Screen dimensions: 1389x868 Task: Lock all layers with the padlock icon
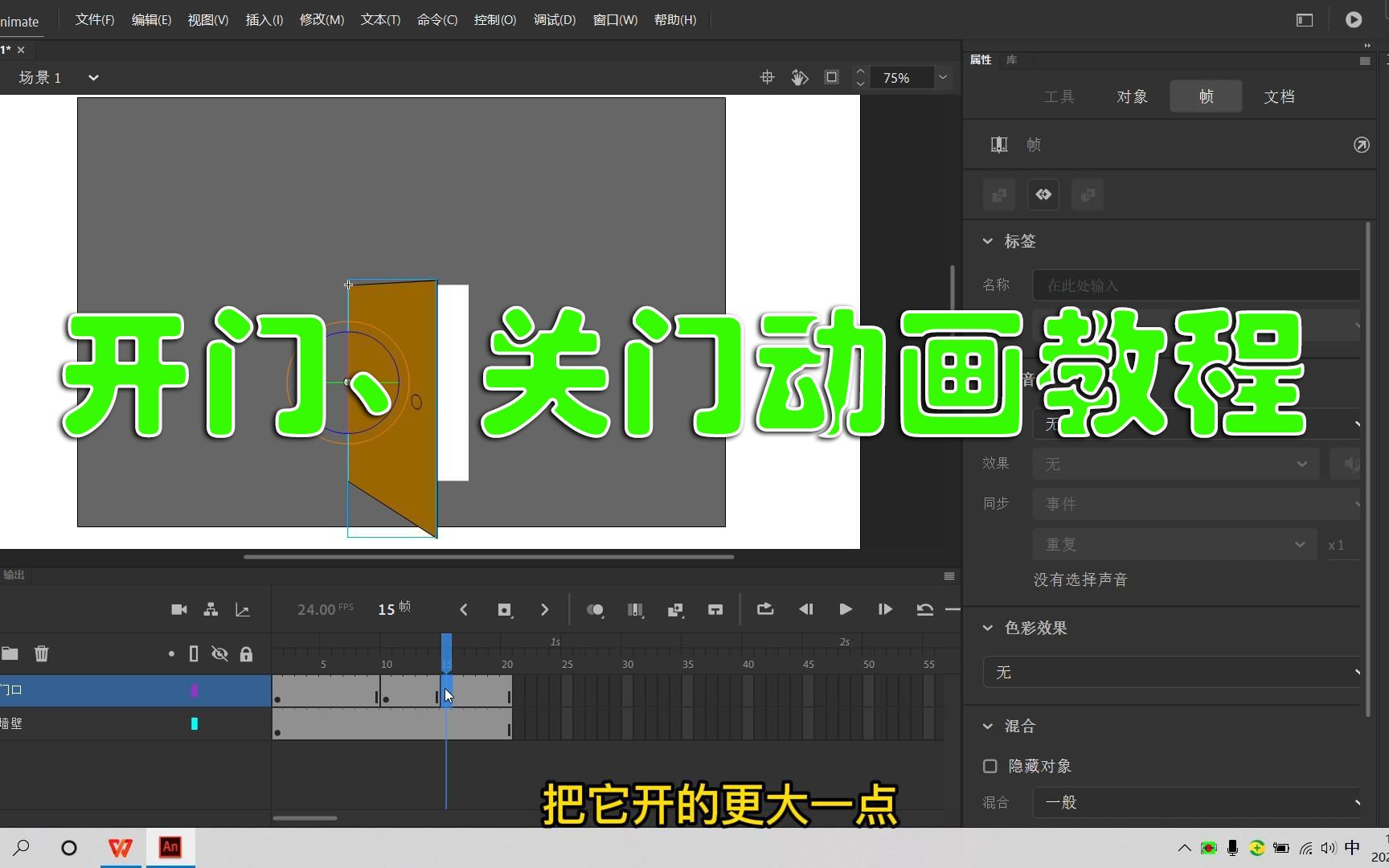click(x=246, y=653)
